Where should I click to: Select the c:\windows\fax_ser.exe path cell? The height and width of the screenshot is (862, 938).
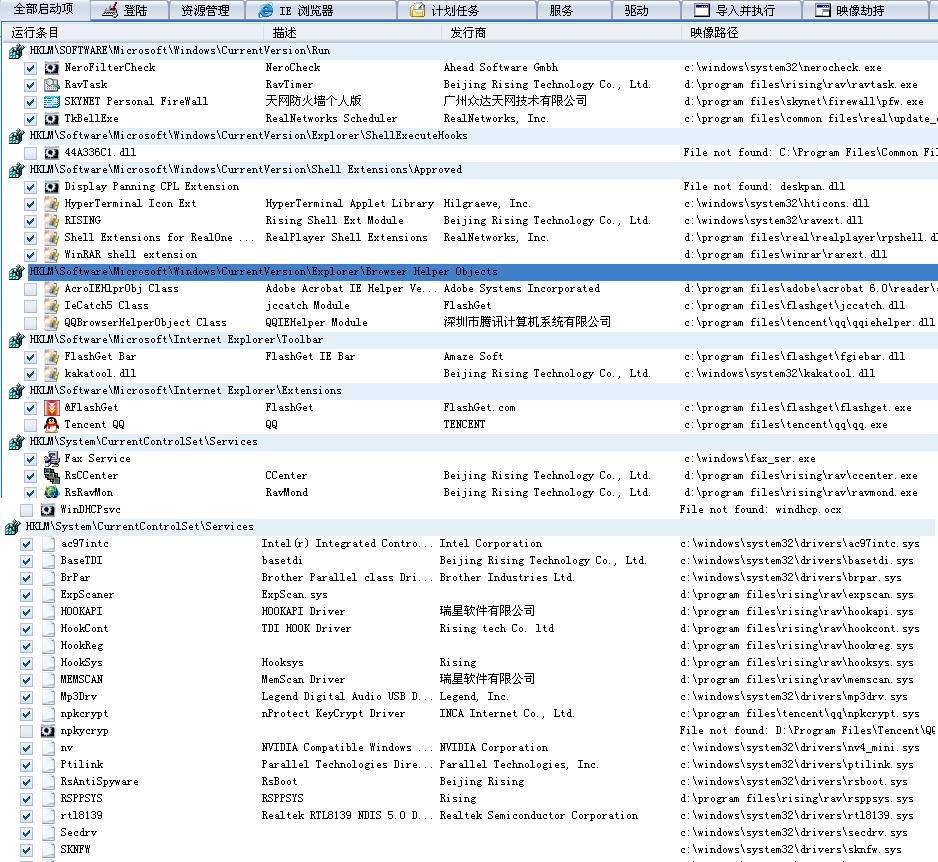click(750, 459)
